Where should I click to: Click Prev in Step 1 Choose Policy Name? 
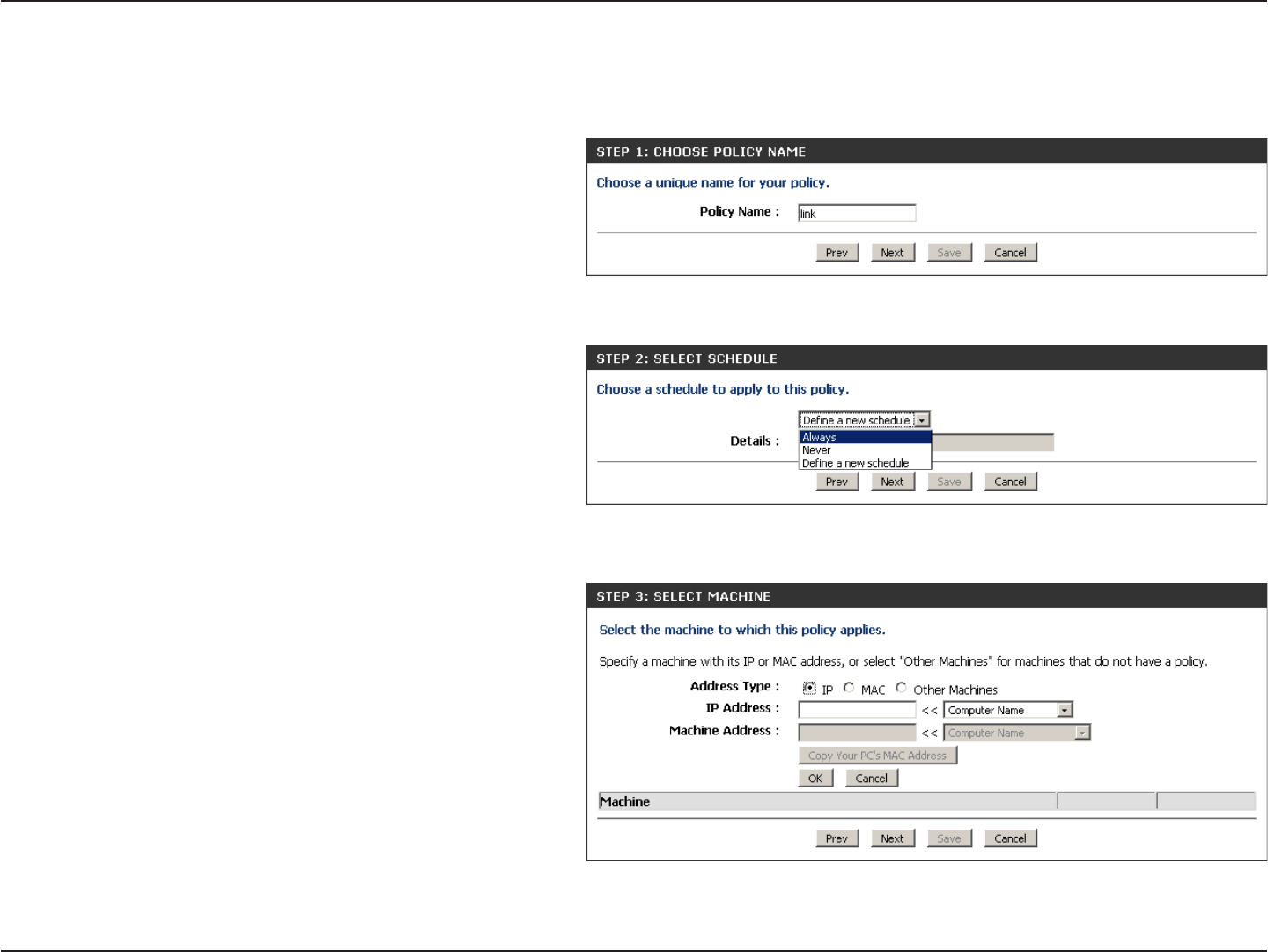point(837,253)
